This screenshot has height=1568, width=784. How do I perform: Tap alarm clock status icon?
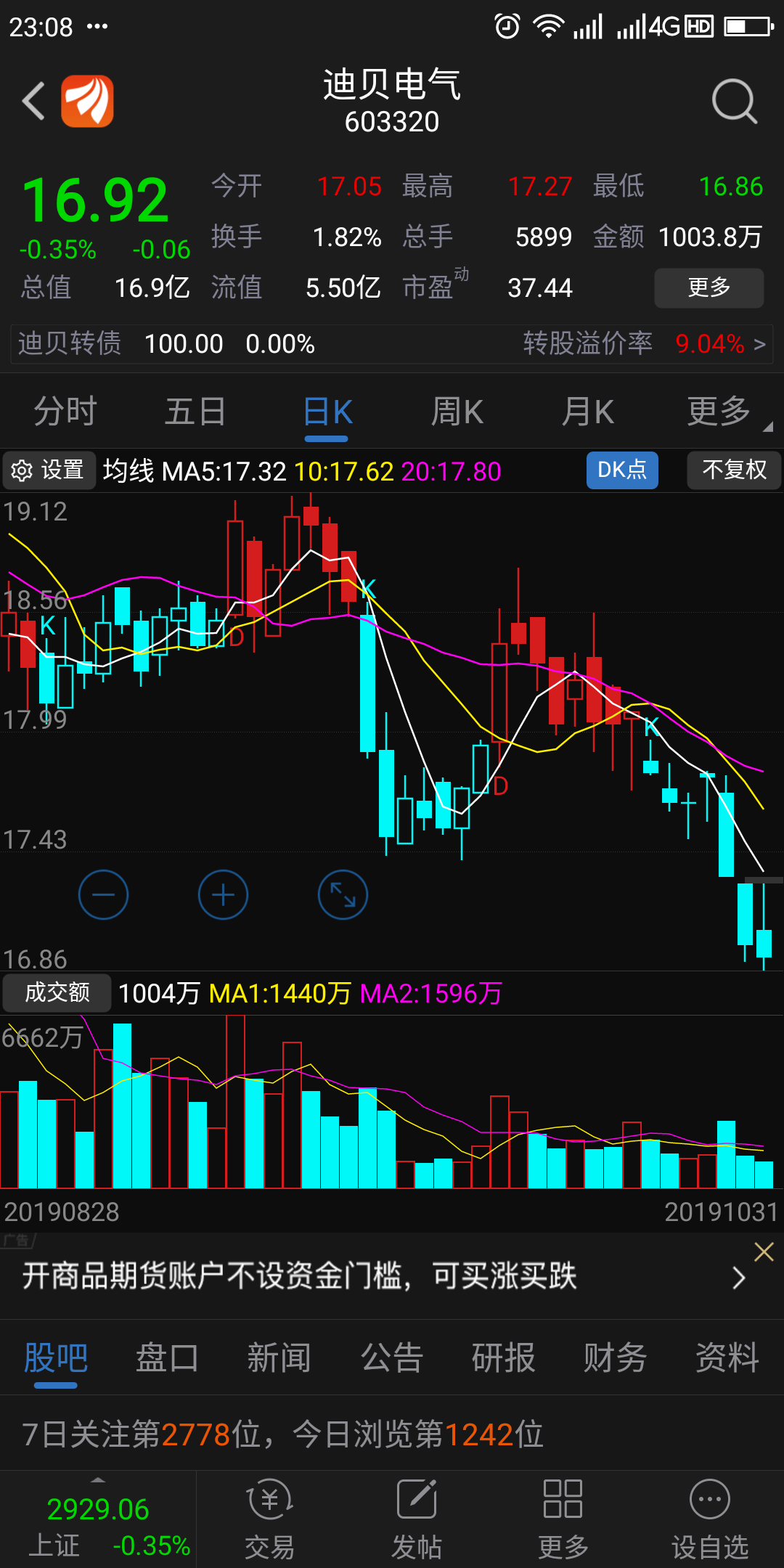pos(507,27)
